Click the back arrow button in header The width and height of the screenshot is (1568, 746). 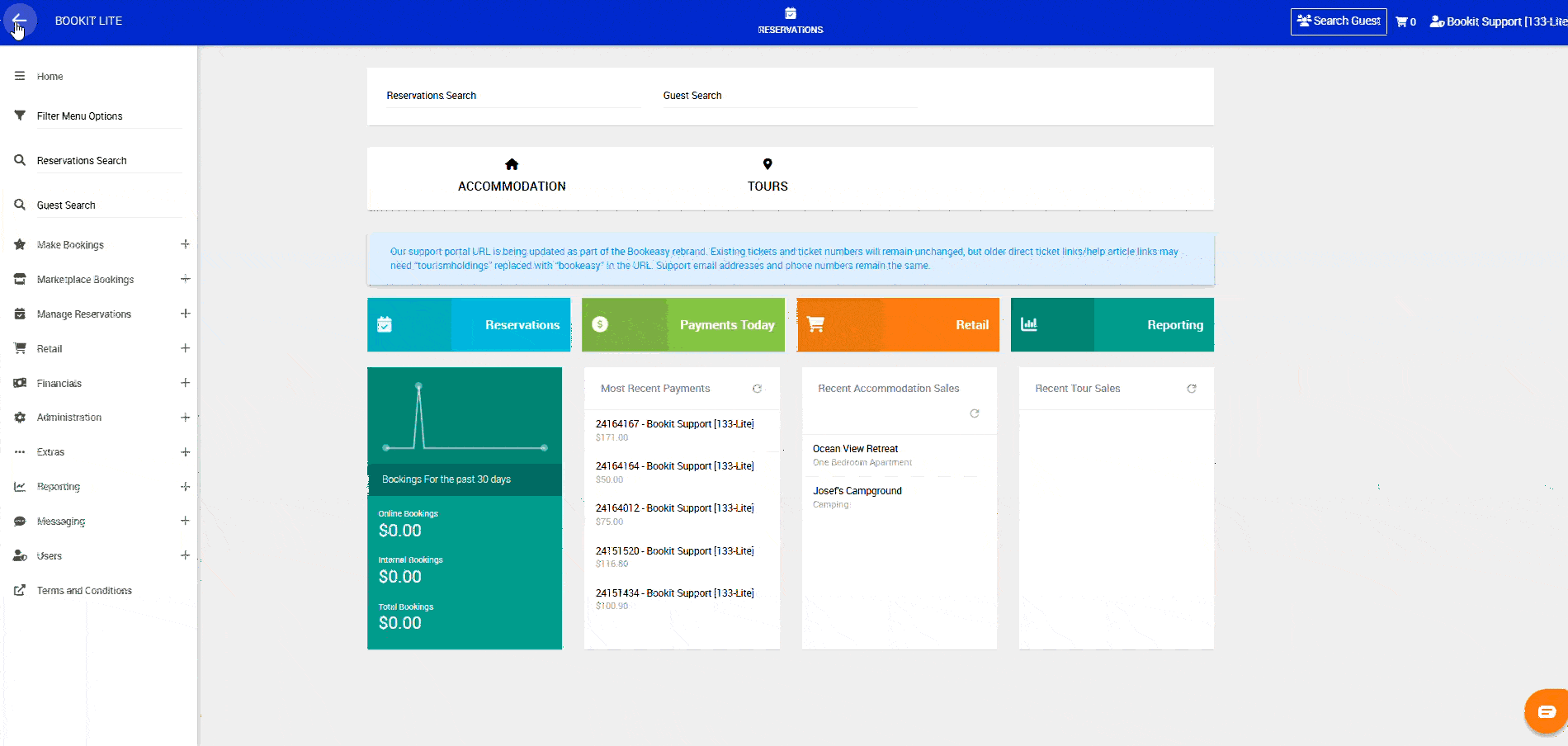(x=20, y=21)
